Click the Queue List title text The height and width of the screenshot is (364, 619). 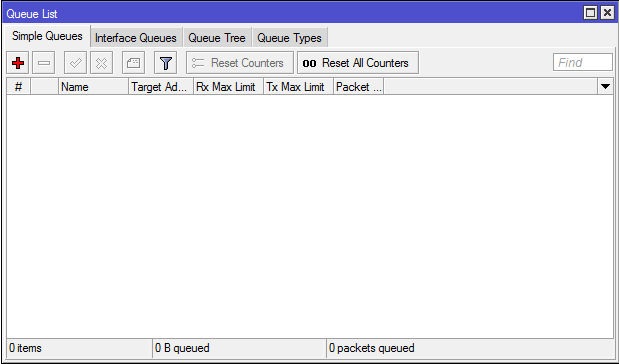[32, 14]
